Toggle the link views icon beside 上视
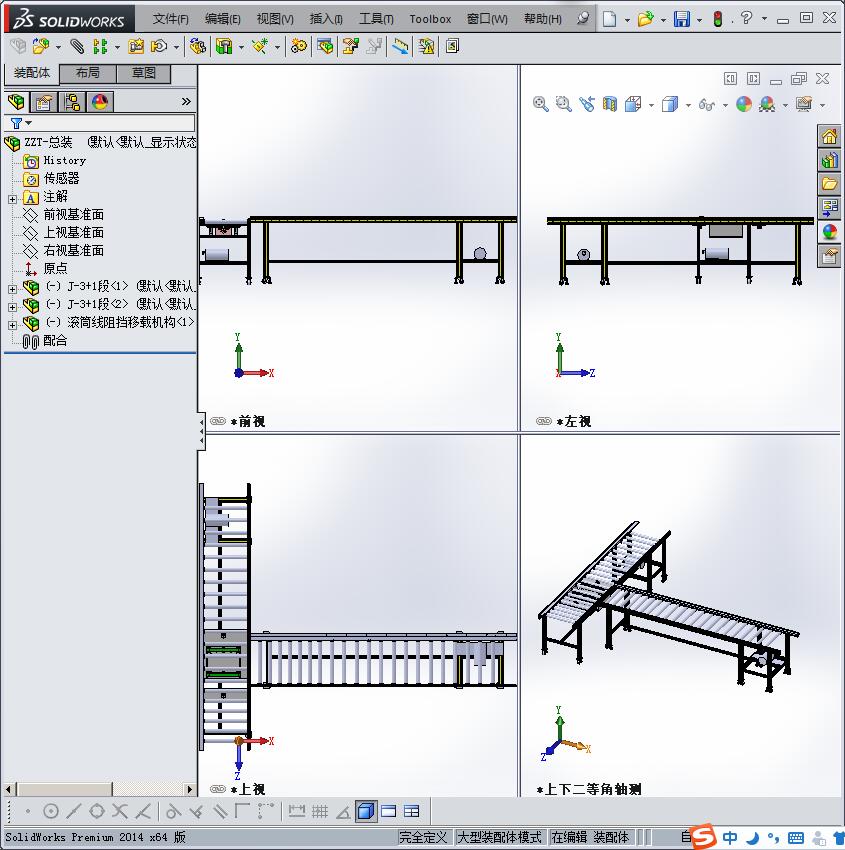845x850 pixels. (218, 789)
